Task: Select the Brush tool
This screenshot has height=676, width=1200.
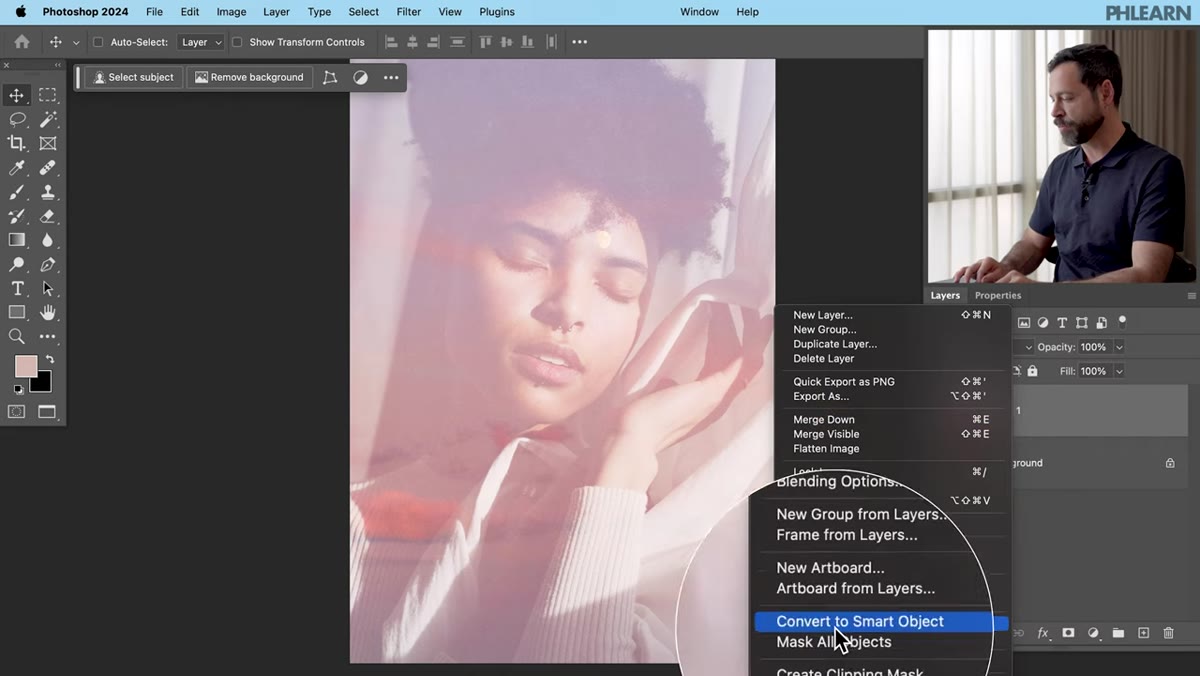Action: click(17, 192)
